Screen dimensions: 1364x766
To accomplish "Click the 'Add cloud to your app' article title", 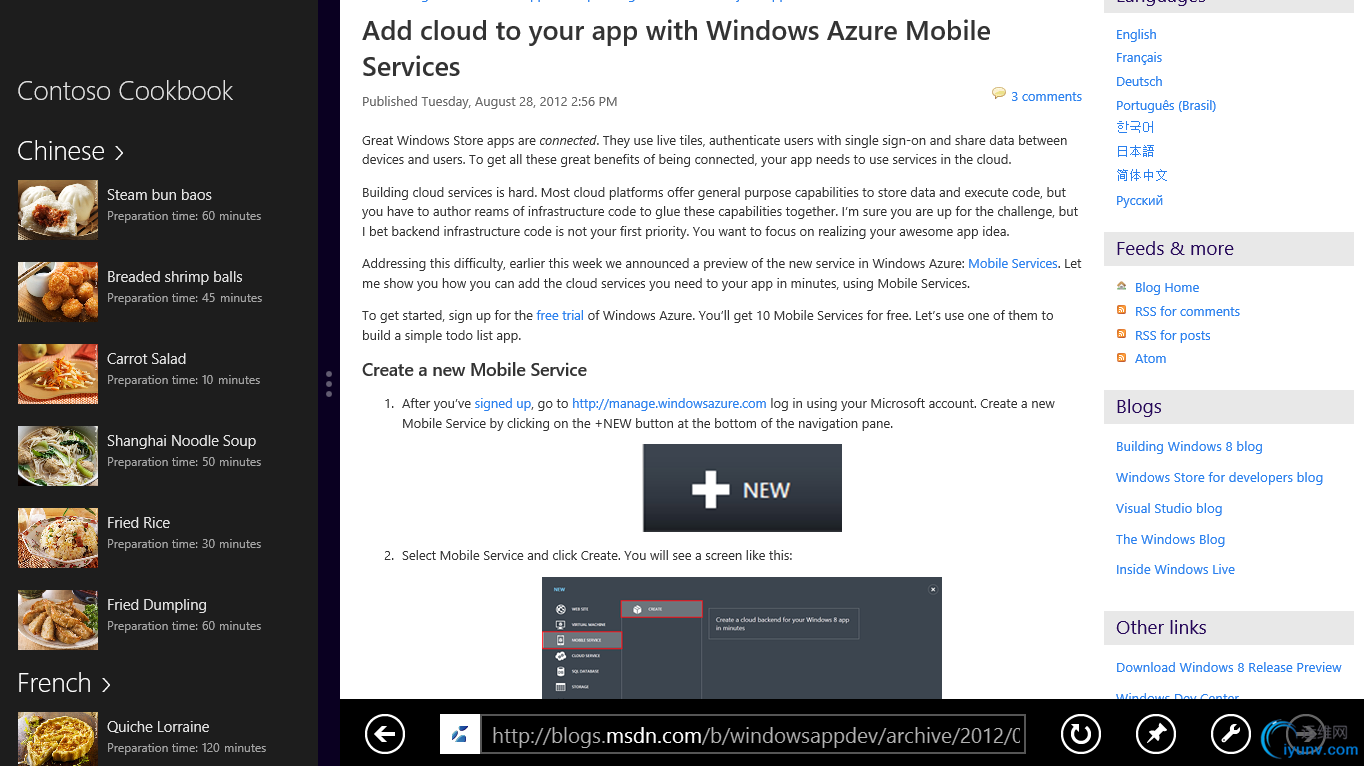I will click(x=676, y=49).
